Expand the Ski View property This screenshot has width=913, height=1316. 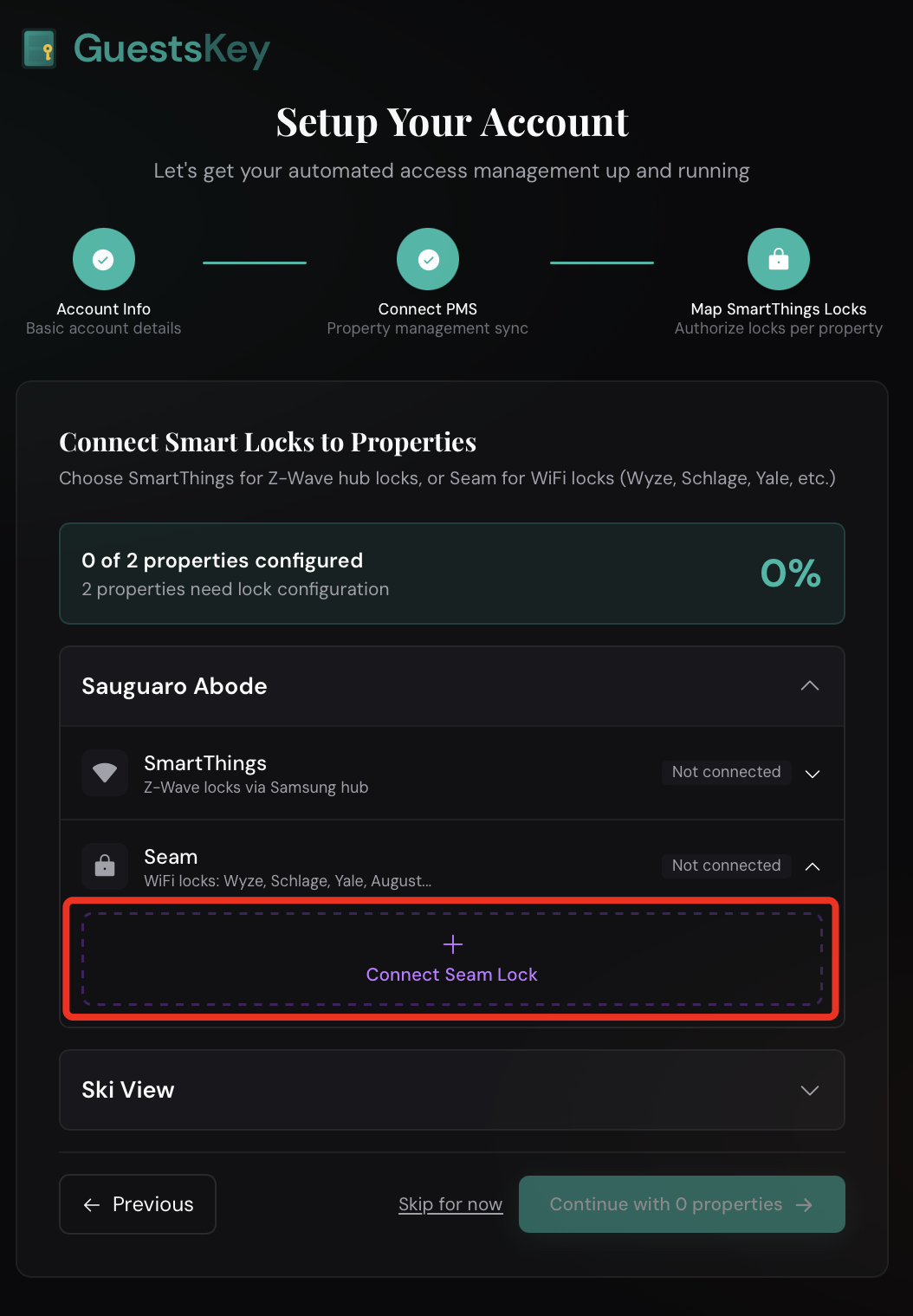(x=810, y=1090)
